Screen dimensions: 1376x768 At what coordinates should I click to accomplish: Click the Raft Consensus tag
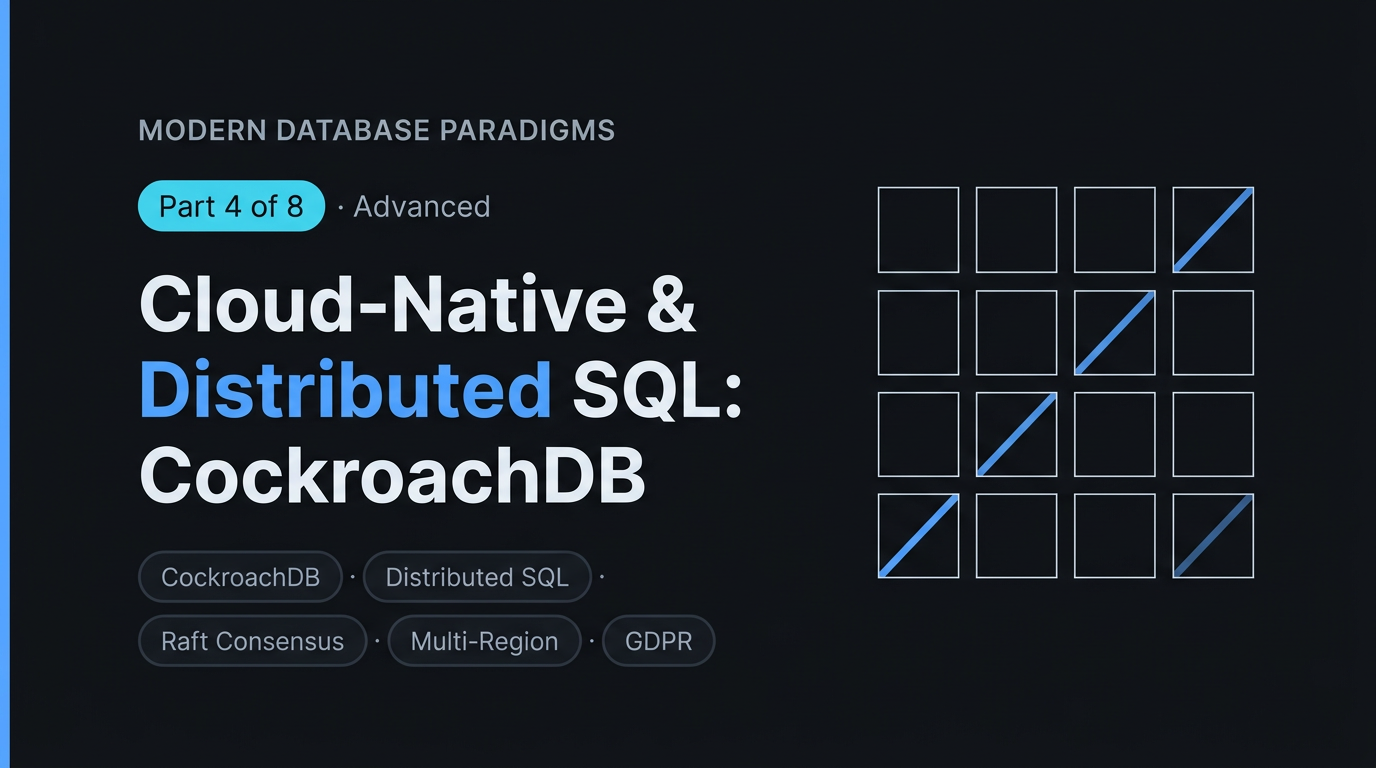click(252, 641)
